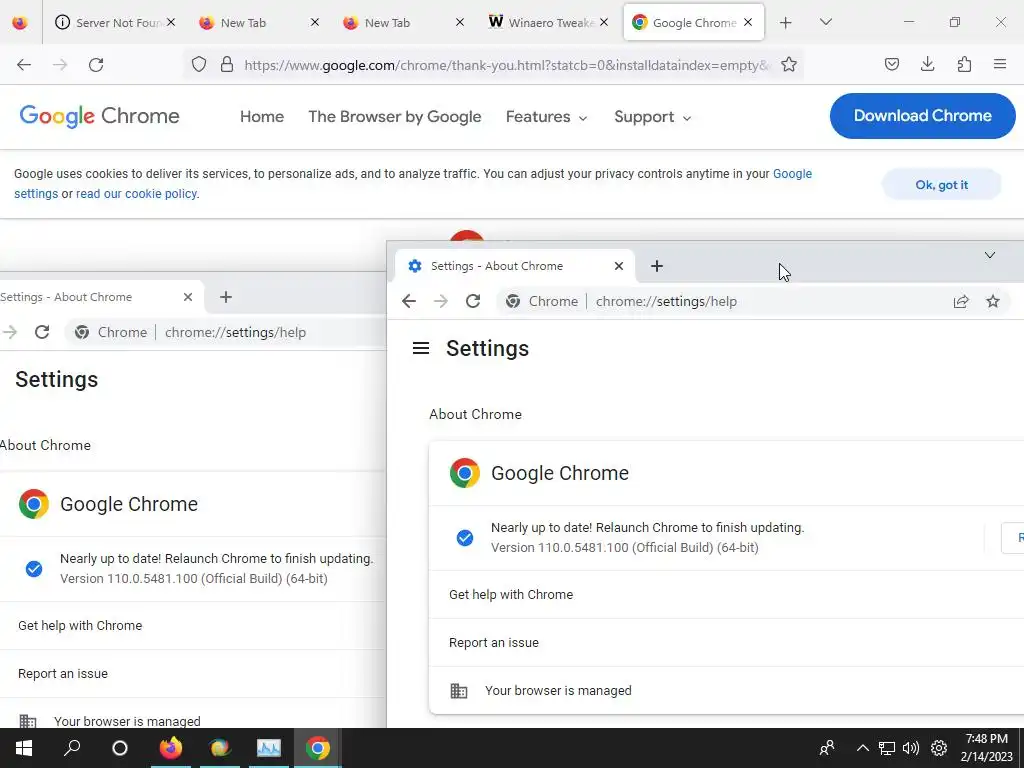This screenshot has height=768, width=1024.
Task: Show hidden system tray icons
Action: point(863,748)
